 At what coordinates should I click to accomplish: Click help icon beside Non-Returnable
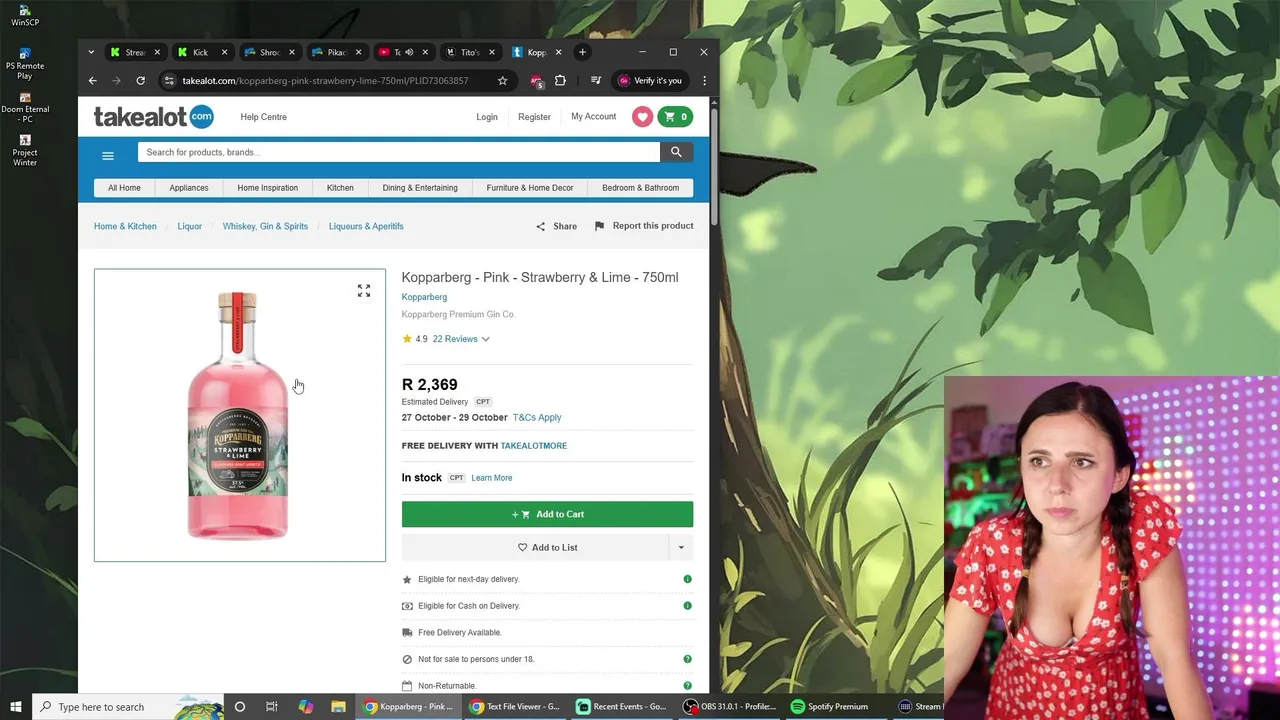[x=687, y=685]
